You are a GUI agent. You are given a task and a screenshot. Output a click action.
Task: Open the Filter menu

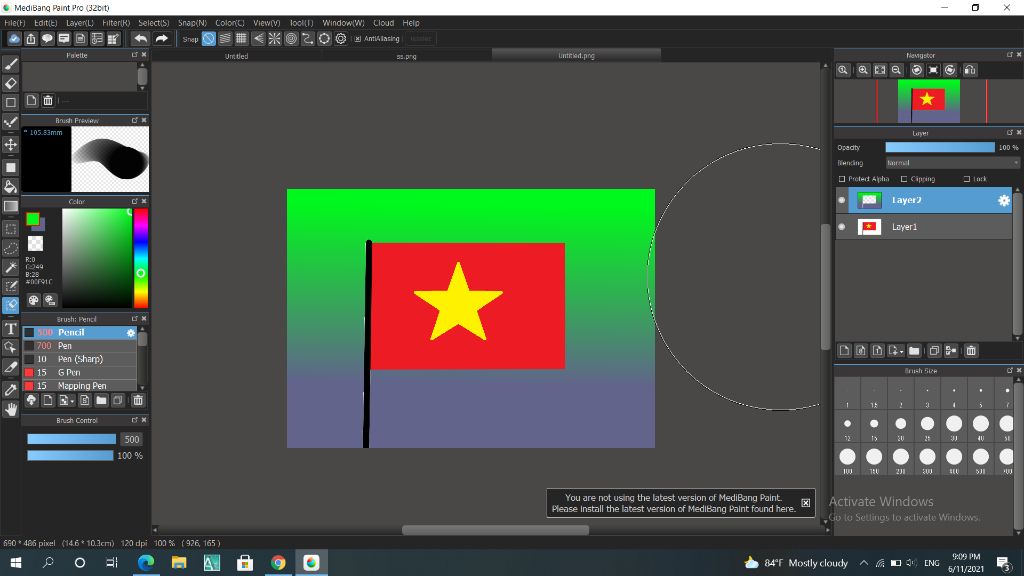[x=116, y=23]
